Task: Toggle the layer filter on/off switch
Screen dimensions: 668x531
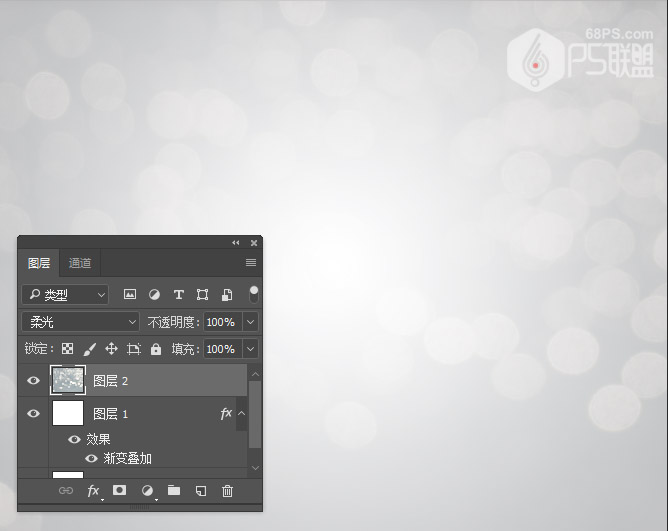Action: [254, 294]
